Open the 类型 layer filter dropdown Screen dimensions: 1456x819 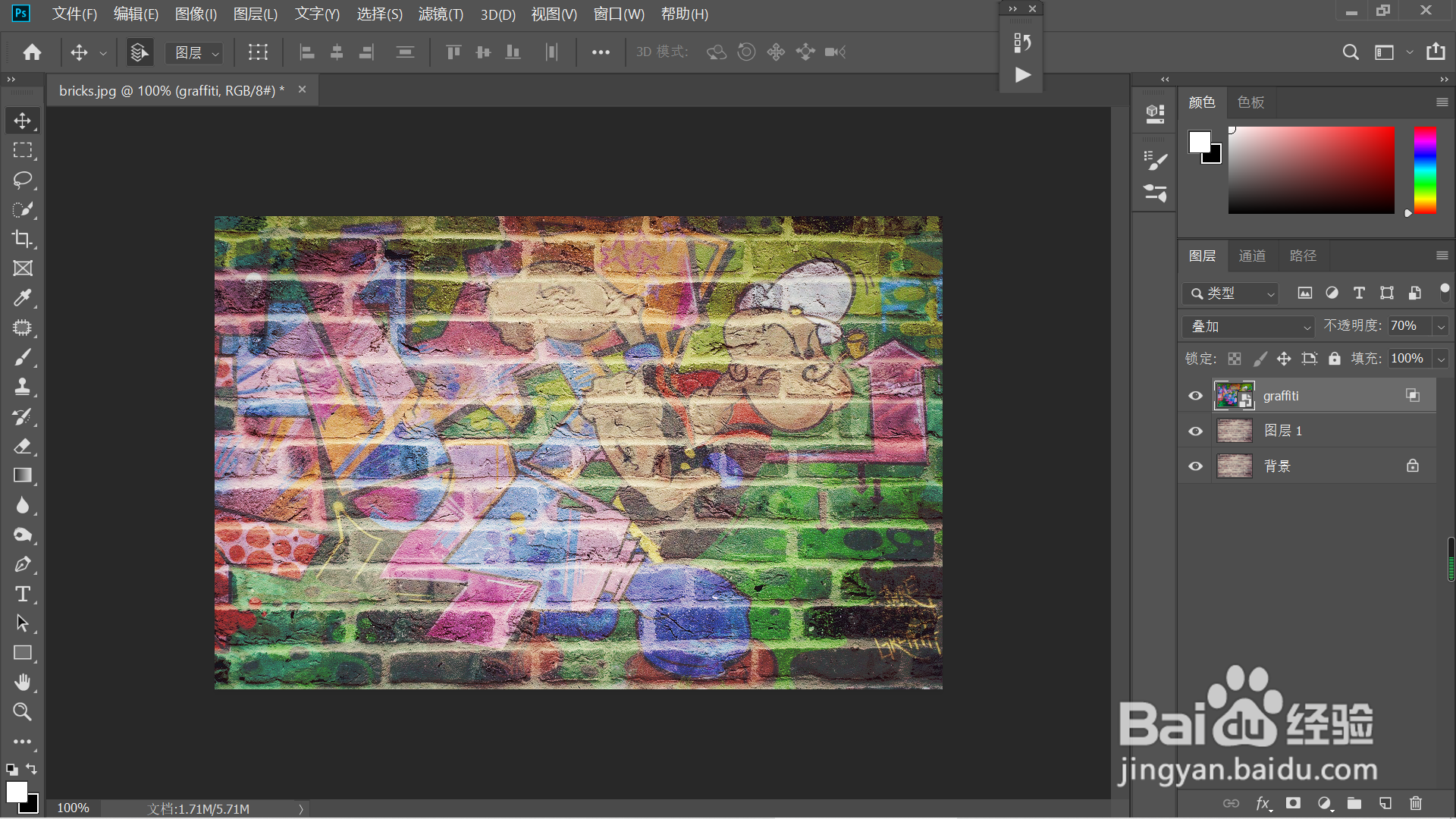pos(1230,293)
